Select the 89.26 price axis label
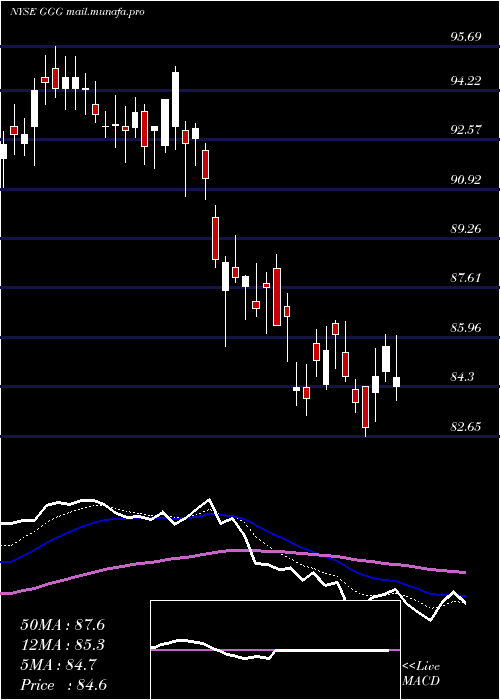Screen dimensions: 500x700 (x=466, y=229)
